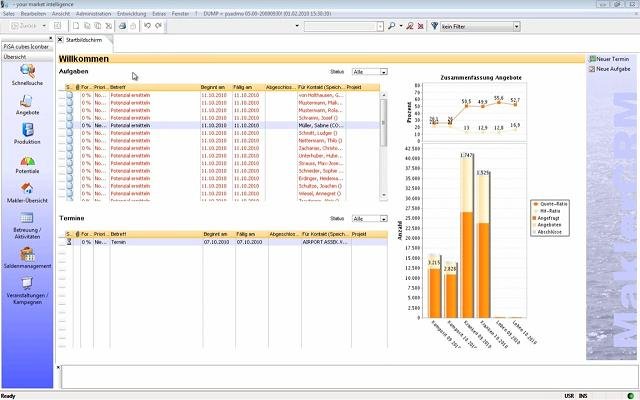
Task: Click the Aufgaben list scrollbar down arrow
Action: click(x=384, y=195)
